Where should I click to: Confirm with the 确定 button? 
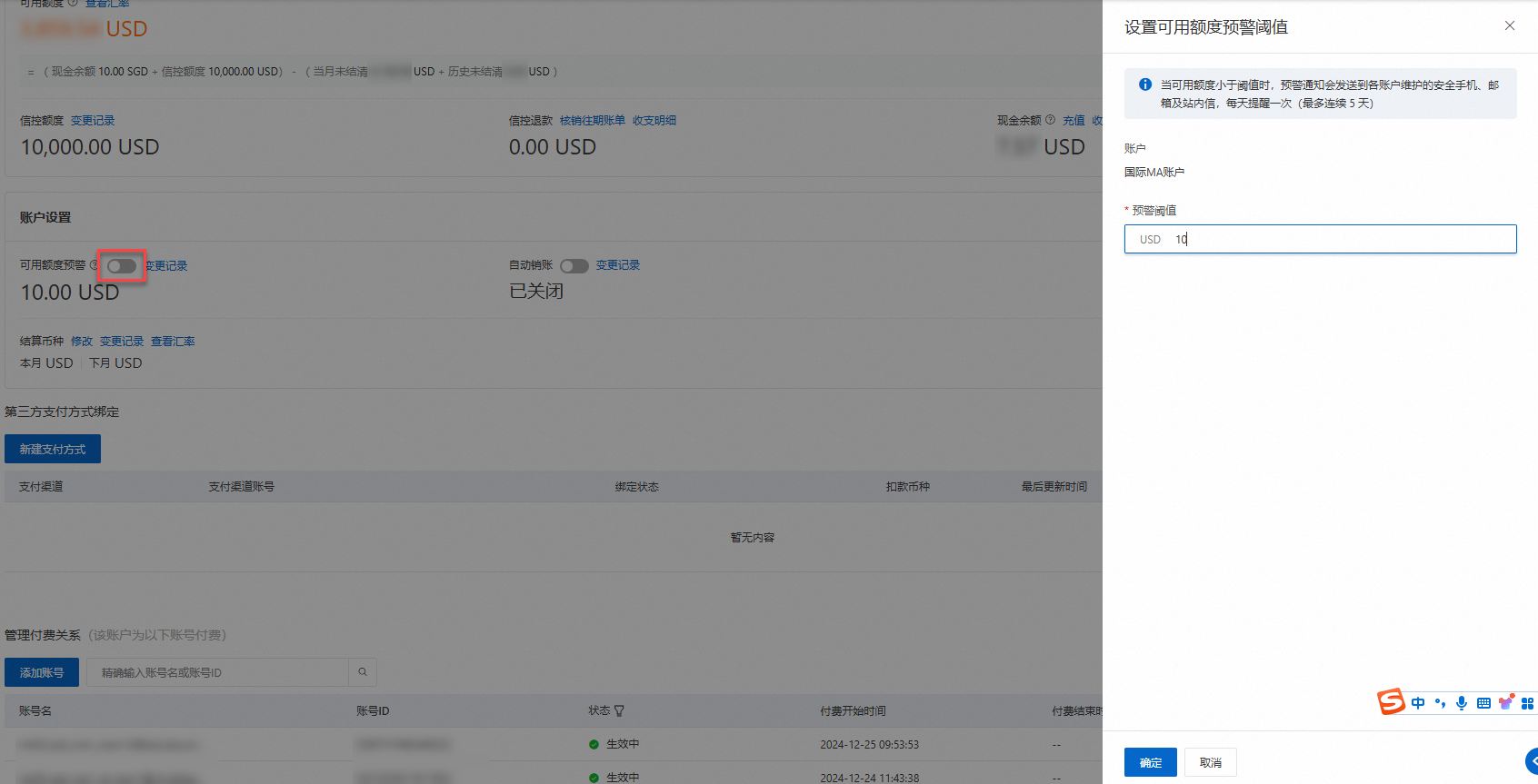click(x=1151, y=762)
